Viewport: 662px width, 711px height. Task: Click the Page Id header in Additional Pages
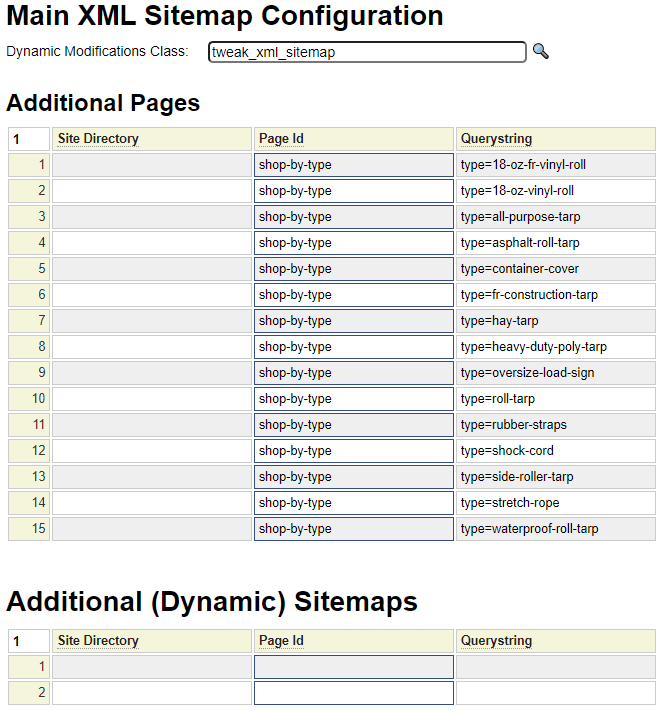(281, 139)
